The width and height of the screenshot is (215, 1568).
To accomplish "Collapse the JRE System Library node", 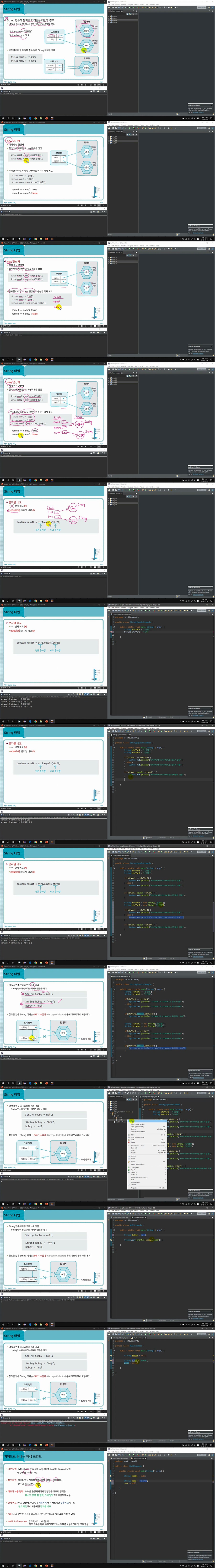I will (x=111, y=1112).
